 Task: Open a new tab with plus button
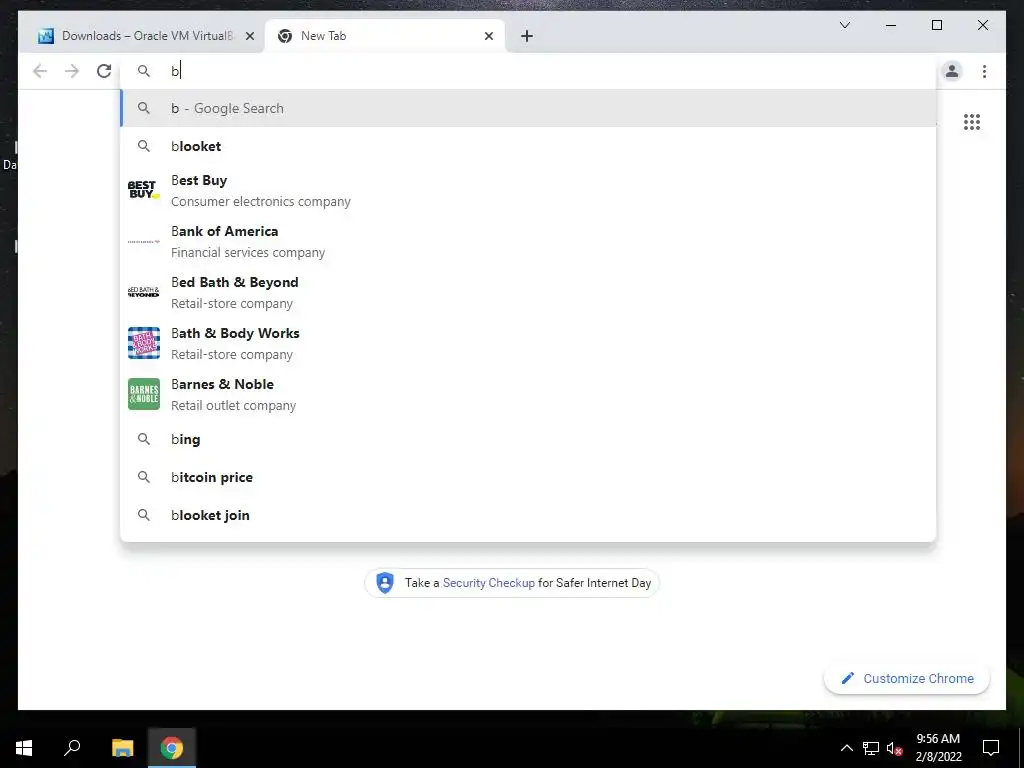pyautogui.click(x=527, y=36)
